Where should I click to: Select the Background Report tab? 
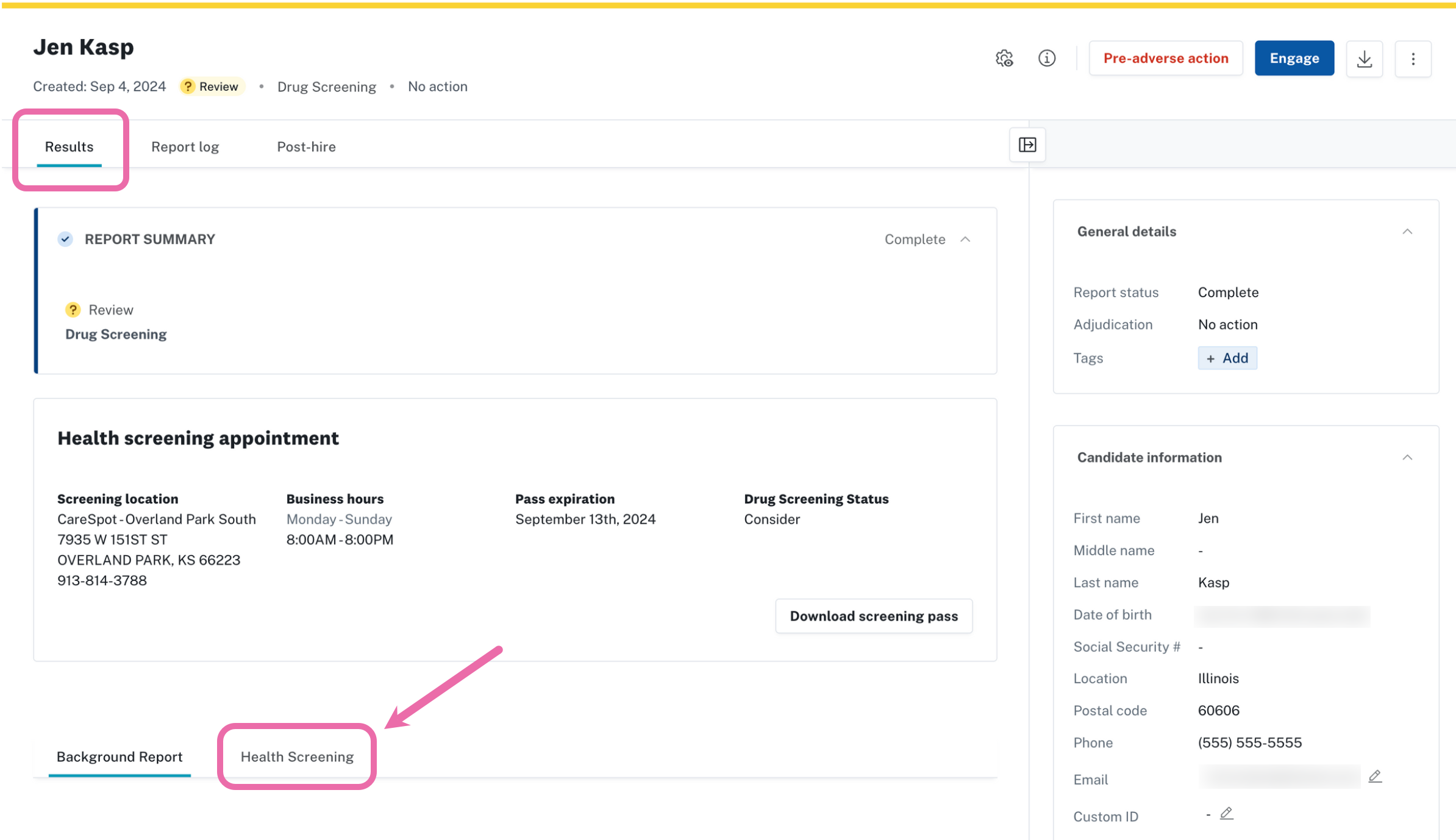point(120,756)
